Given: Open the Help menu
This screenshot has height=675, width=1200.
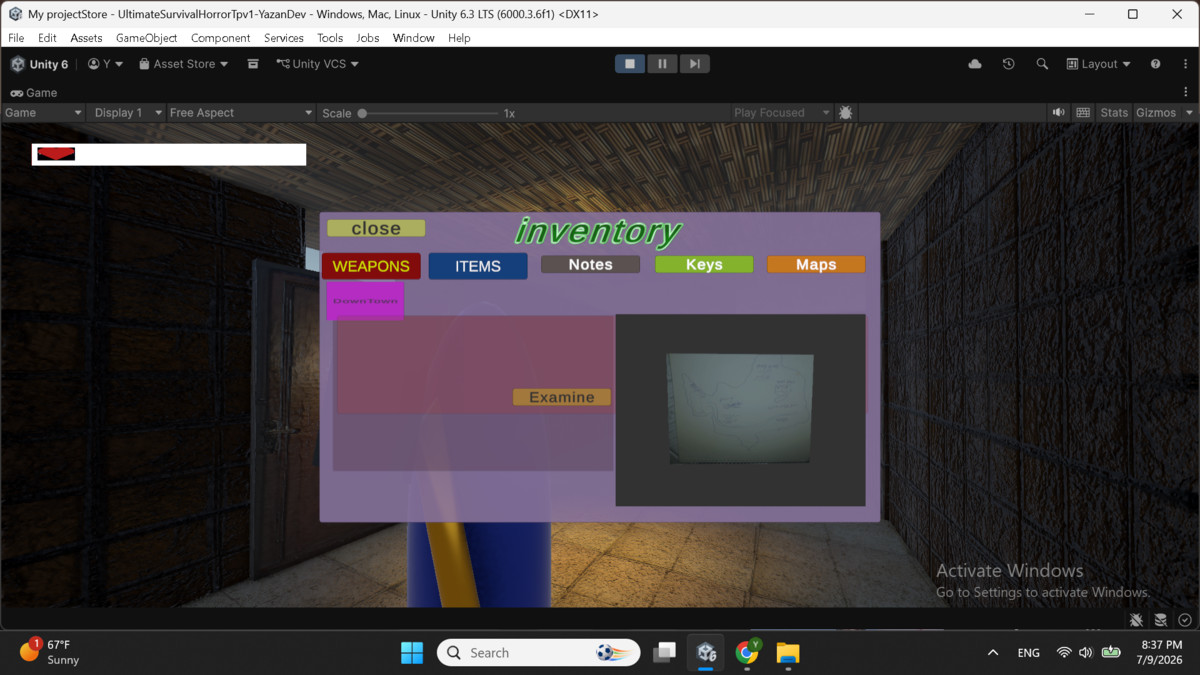Looking at the screenshot, I should (459, 38).
